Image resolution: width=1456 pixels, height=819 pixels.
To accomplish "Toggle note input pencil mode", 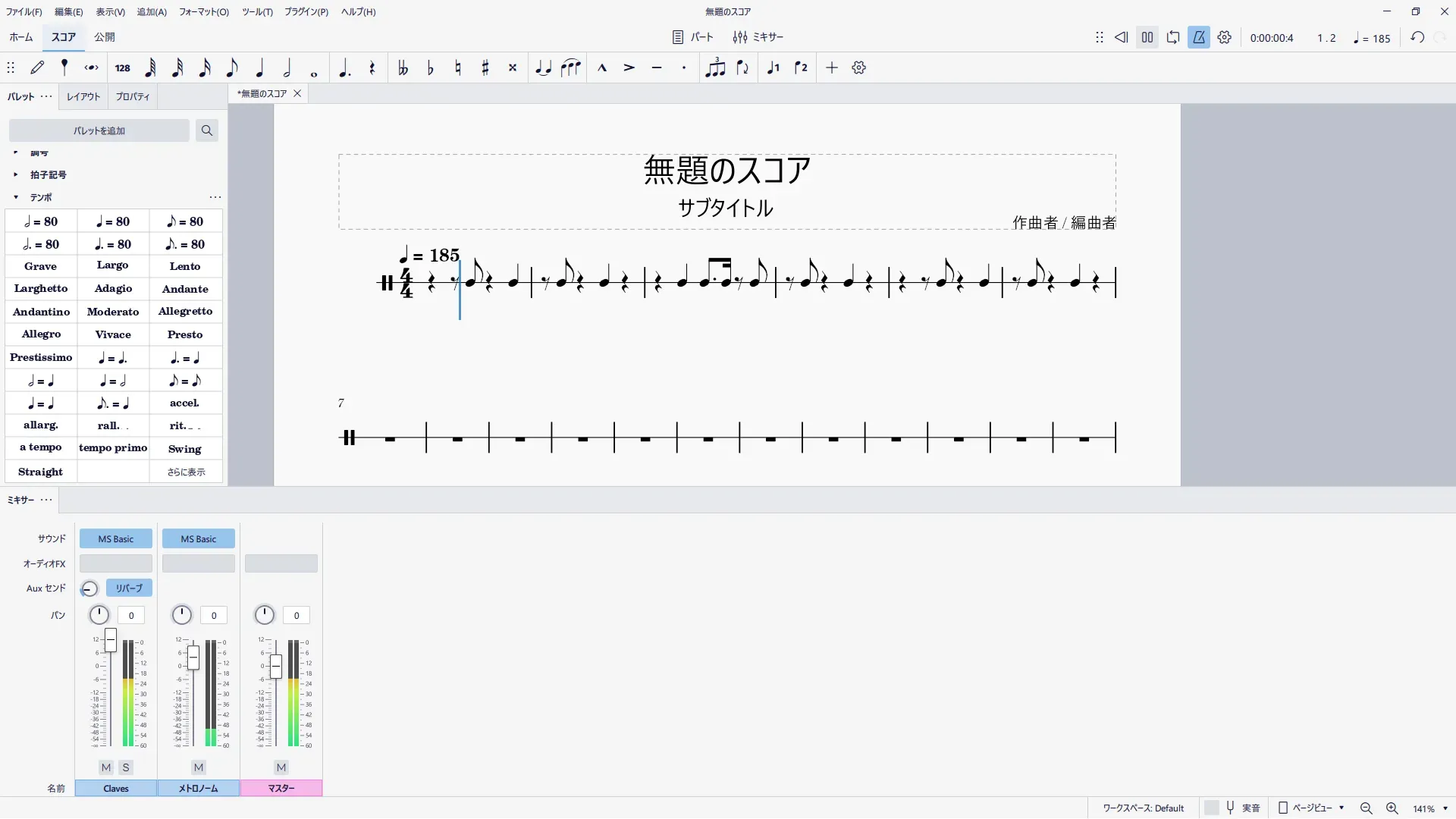I will tap(37, 68).
